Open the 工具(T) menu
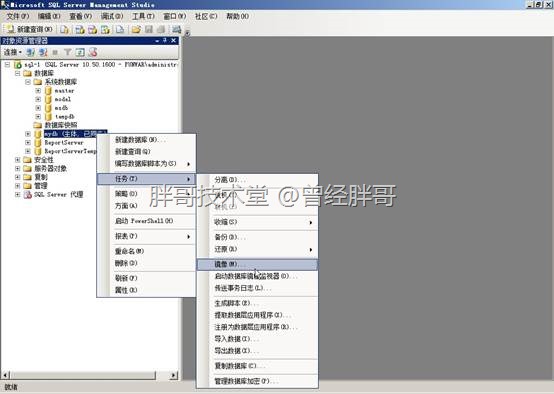The width and height of the screenshot is (554, 394). tap(143, 16)
